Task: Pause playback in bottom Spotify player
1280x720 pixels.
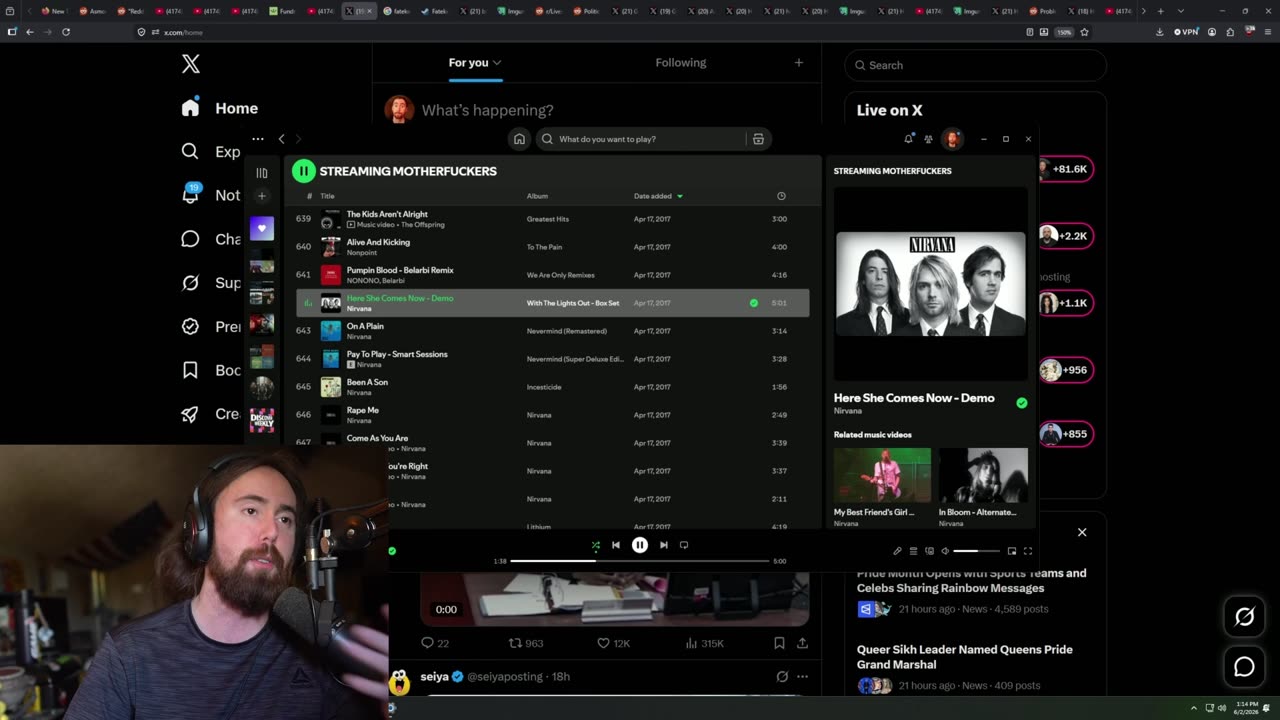Action: (640, 545)
